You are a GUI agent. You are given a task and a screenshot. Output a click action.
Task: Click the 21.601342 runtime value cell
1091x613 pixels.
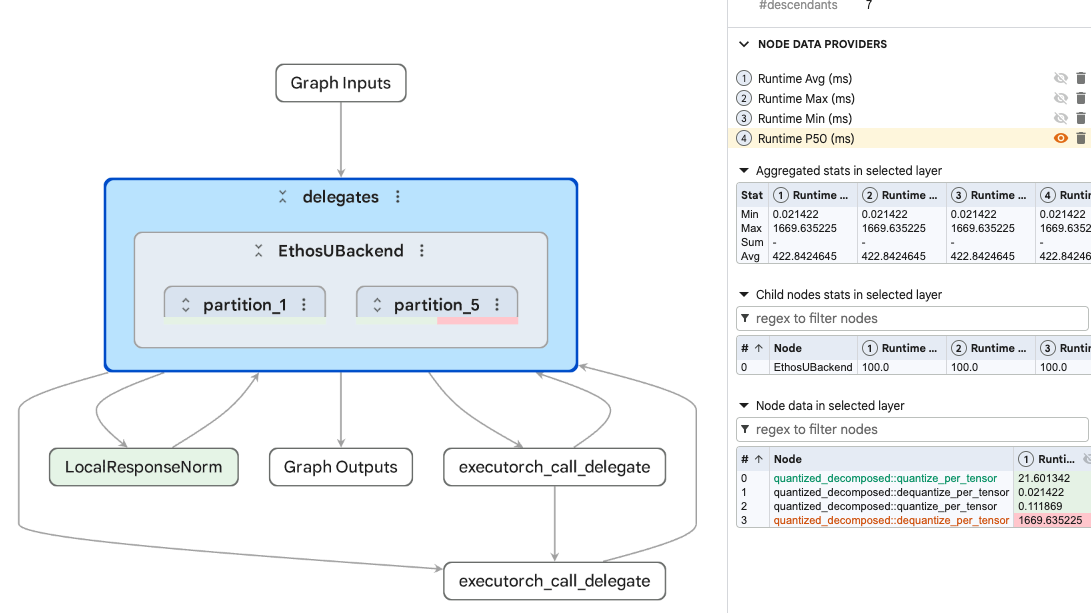[x=1052, y=479]
